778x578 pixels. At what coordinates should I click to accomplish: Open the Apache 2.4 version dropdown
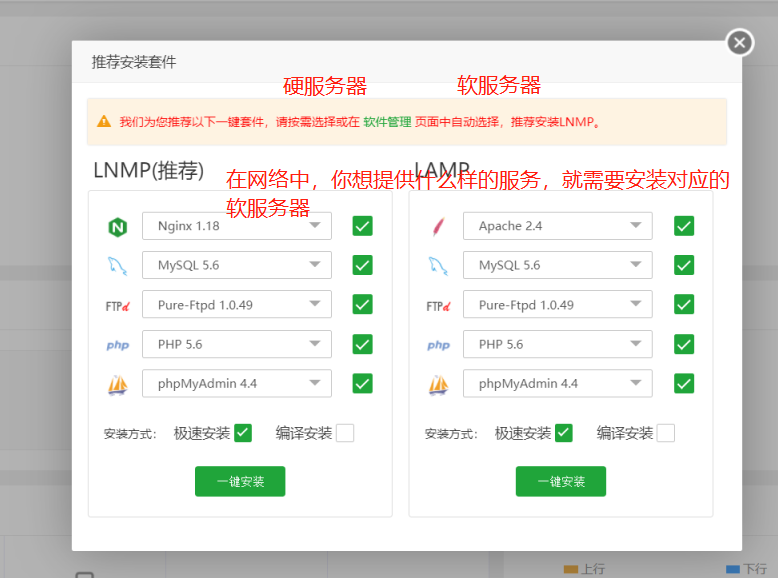tap(558, 226)
